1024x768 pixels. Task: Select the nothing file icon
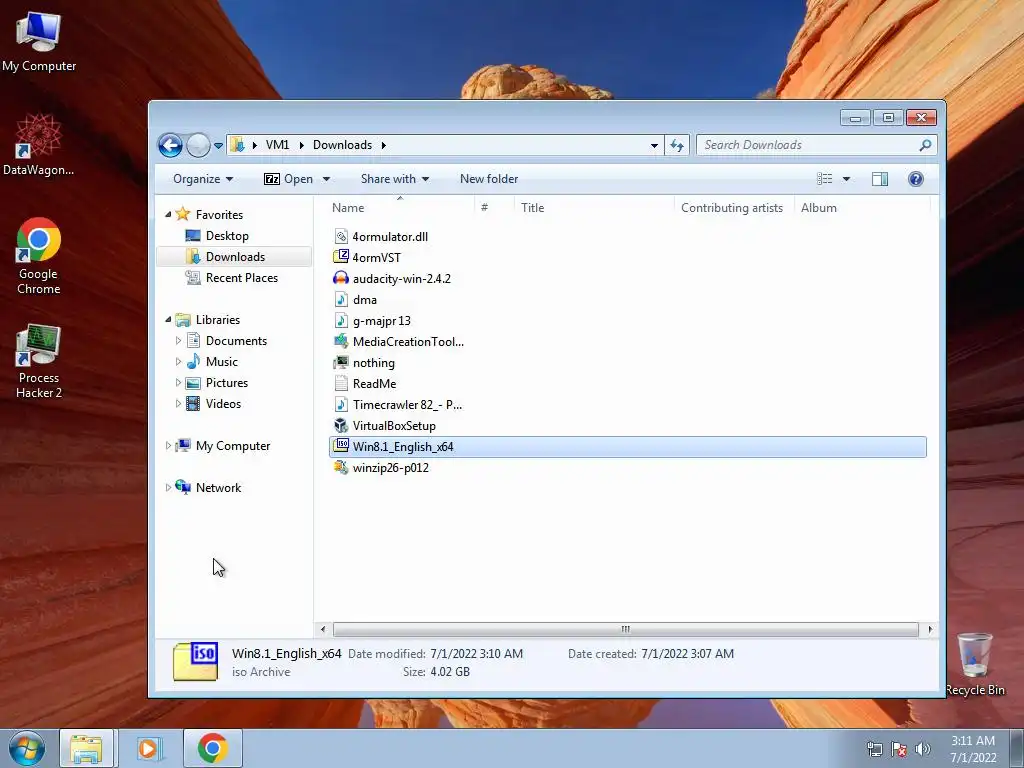tap(341, 362)
